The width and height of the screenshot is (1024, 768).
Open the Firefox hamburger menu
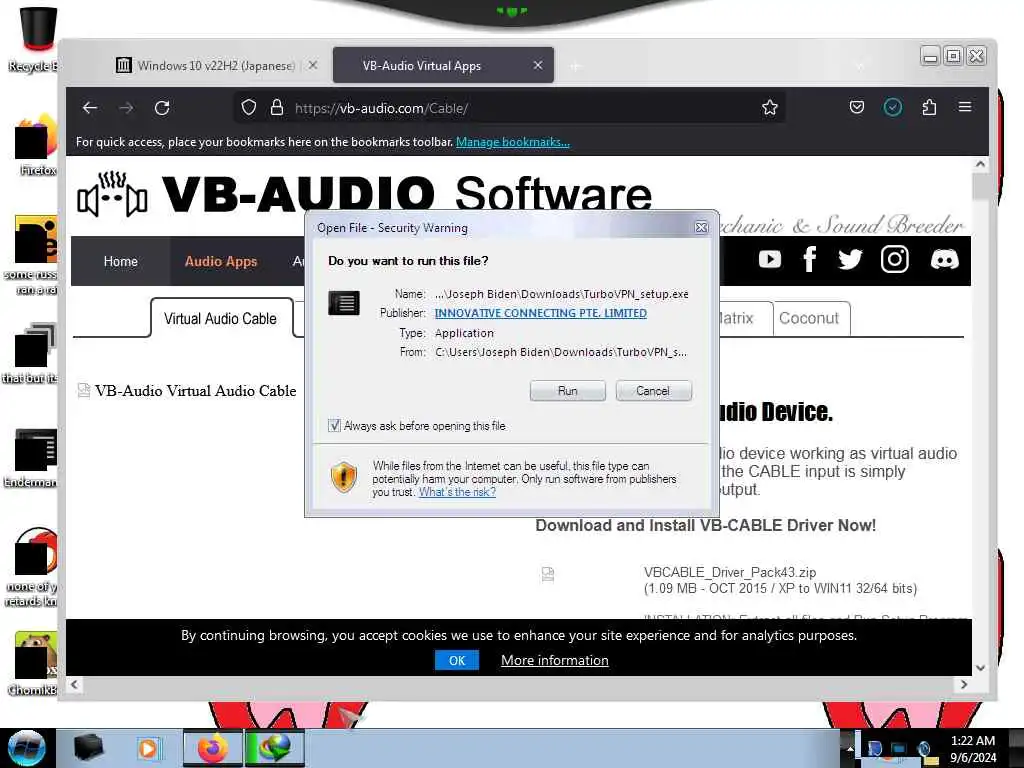pos(965,107)
